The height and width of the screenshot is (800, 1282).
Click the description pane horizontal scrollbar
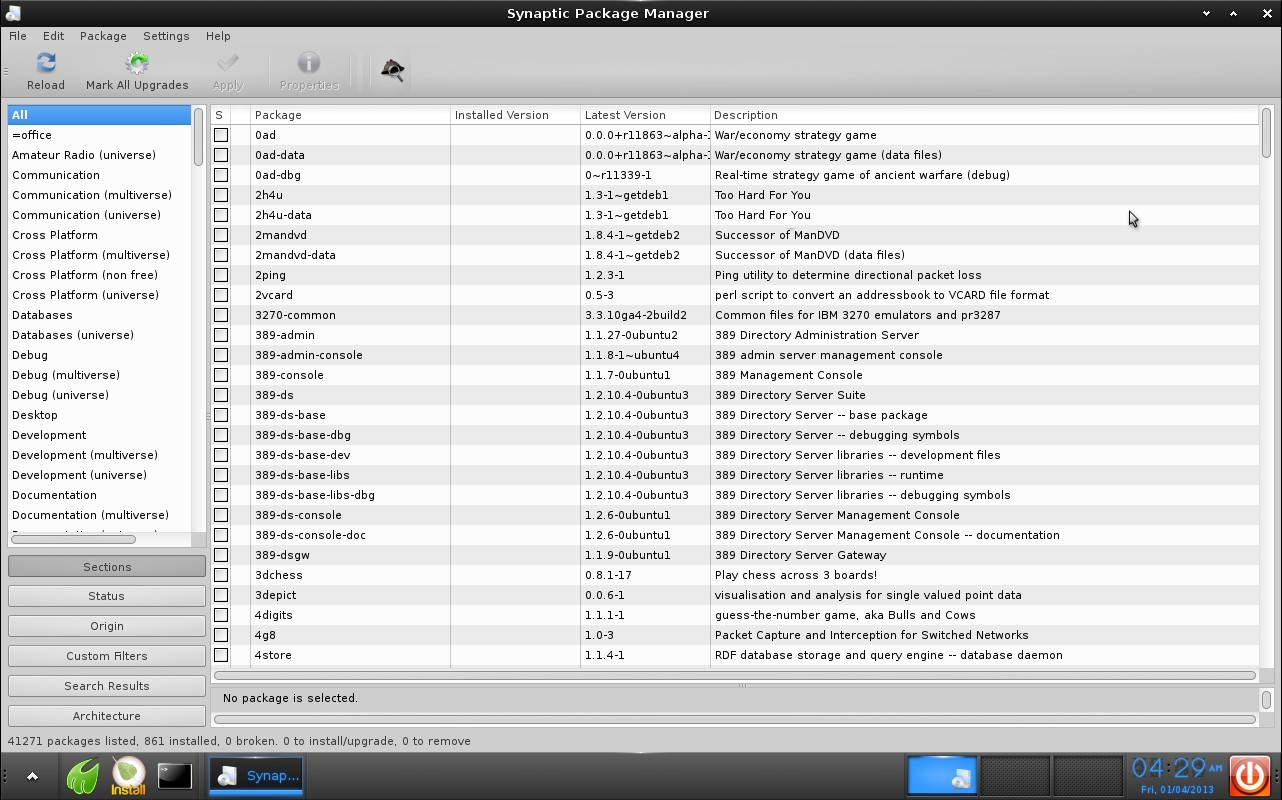[x=734, y=719]
